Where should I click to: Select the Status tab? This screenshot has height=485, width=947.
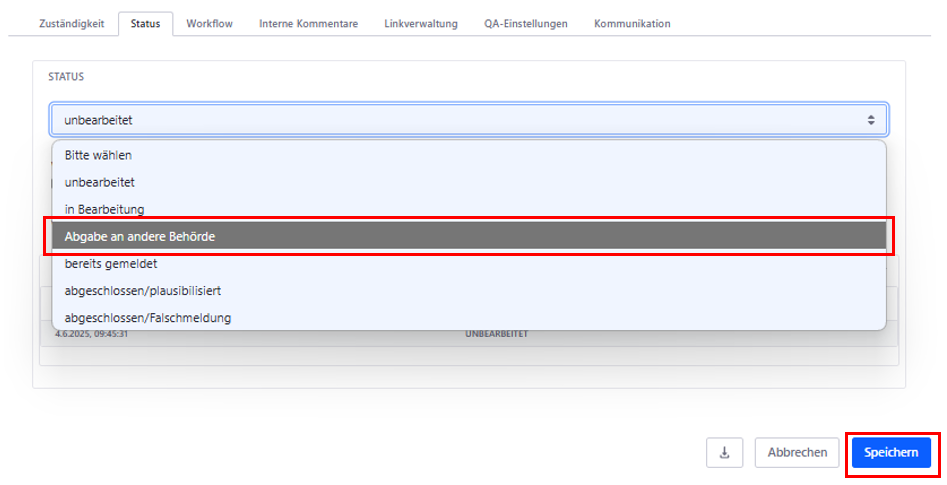point(146,24)
